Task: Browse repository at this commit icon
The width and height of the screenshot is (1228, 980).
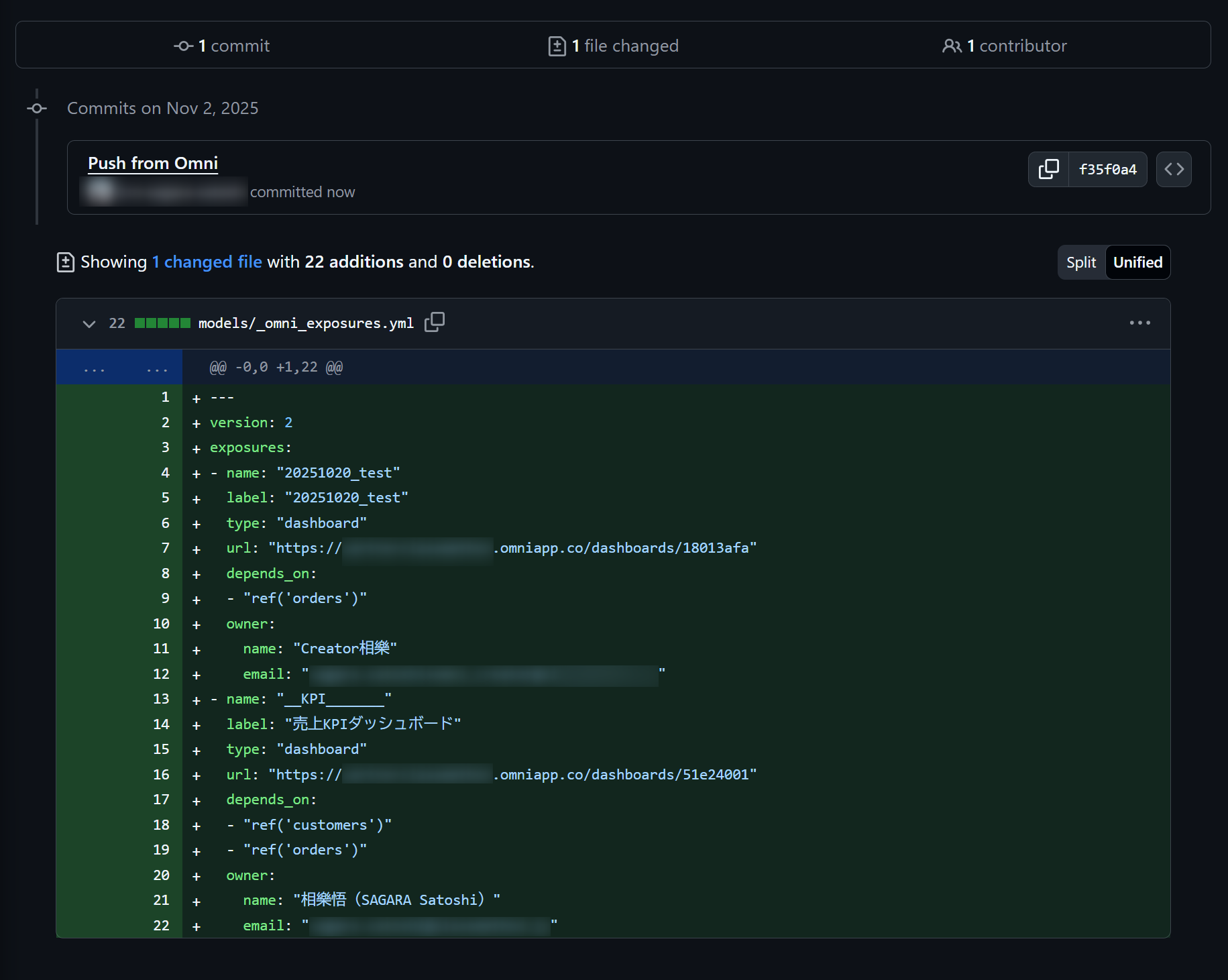Action: (1174, 169)
